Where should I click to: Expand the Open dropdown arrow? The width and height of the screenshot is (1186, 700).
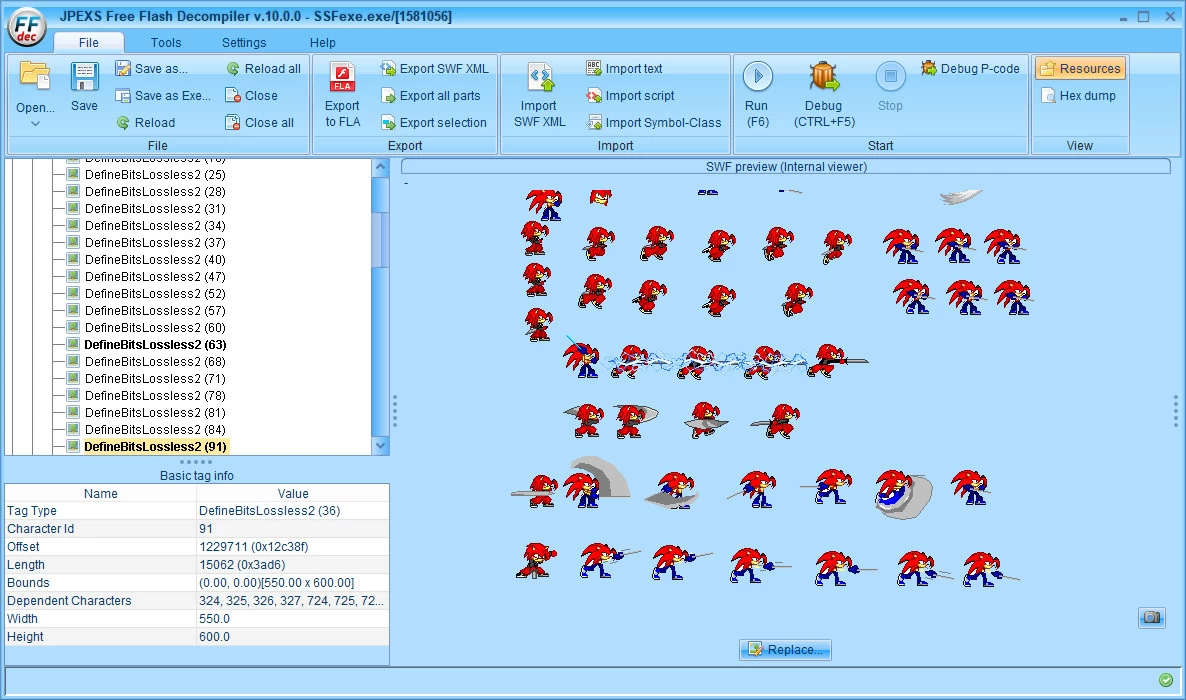(35, 124)
